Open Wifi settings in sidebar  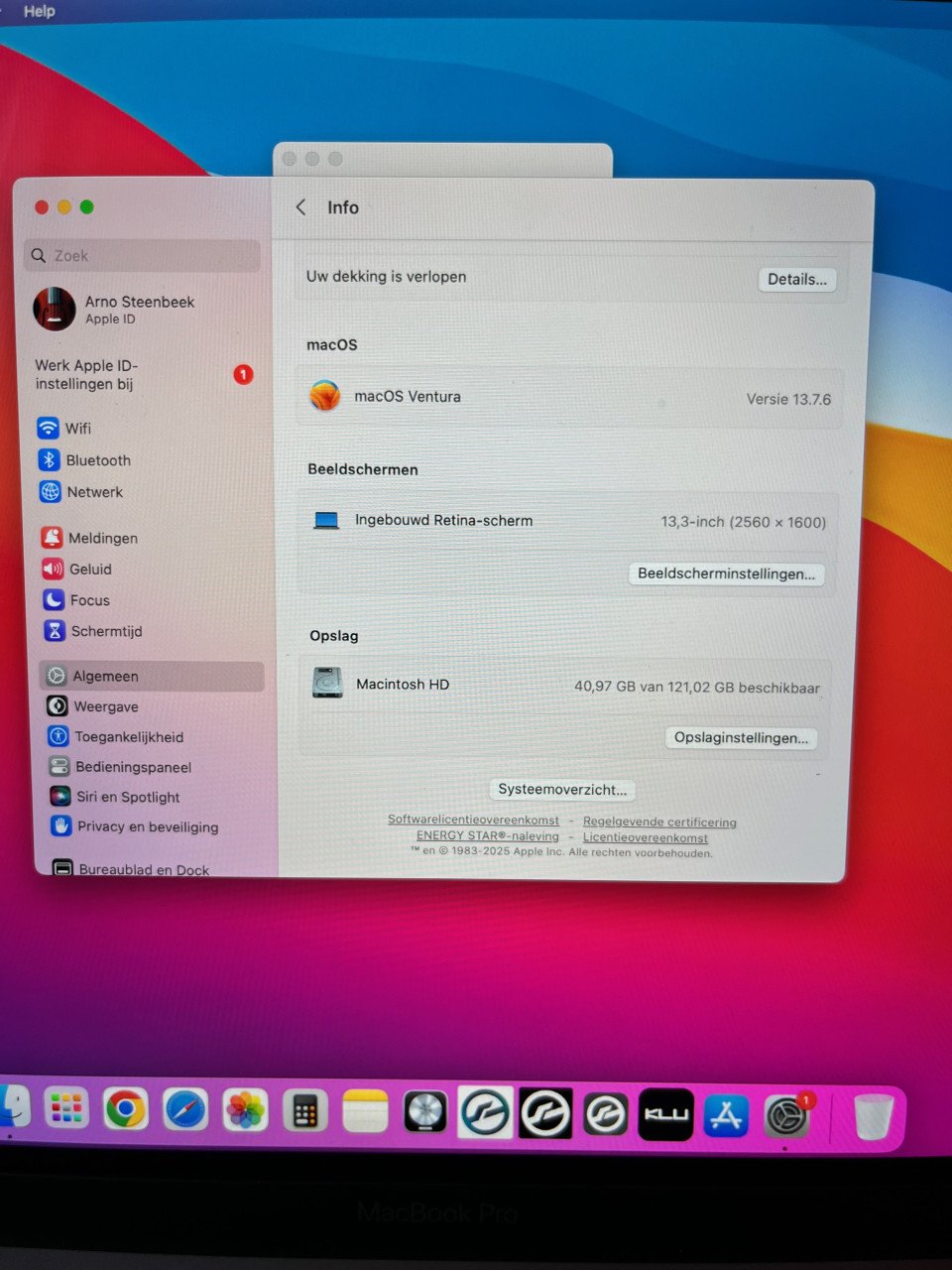[65, 429]
